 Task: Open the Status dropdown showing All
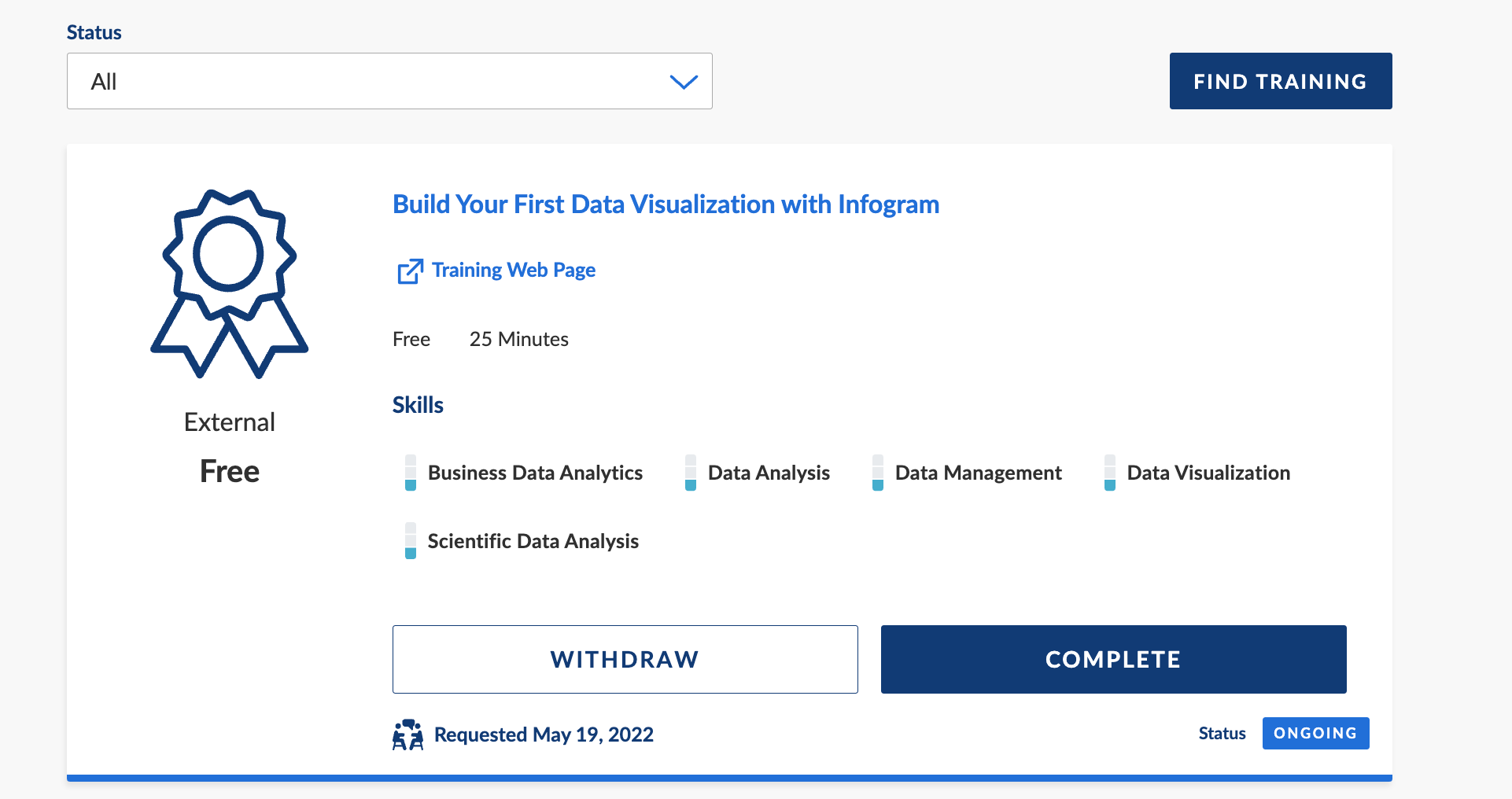[x=389, y=81]
